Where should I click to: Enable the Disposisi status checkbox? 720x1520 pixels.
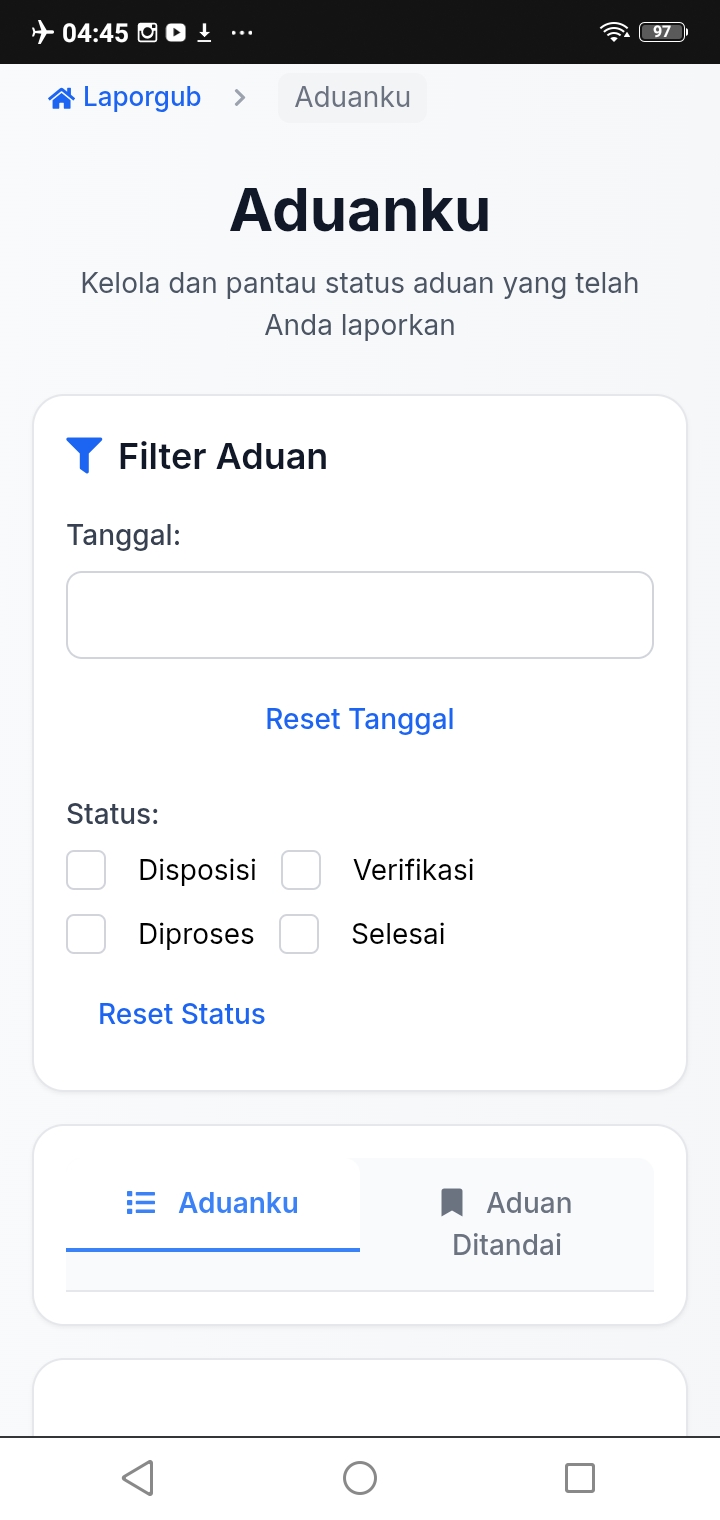point(86,870)
